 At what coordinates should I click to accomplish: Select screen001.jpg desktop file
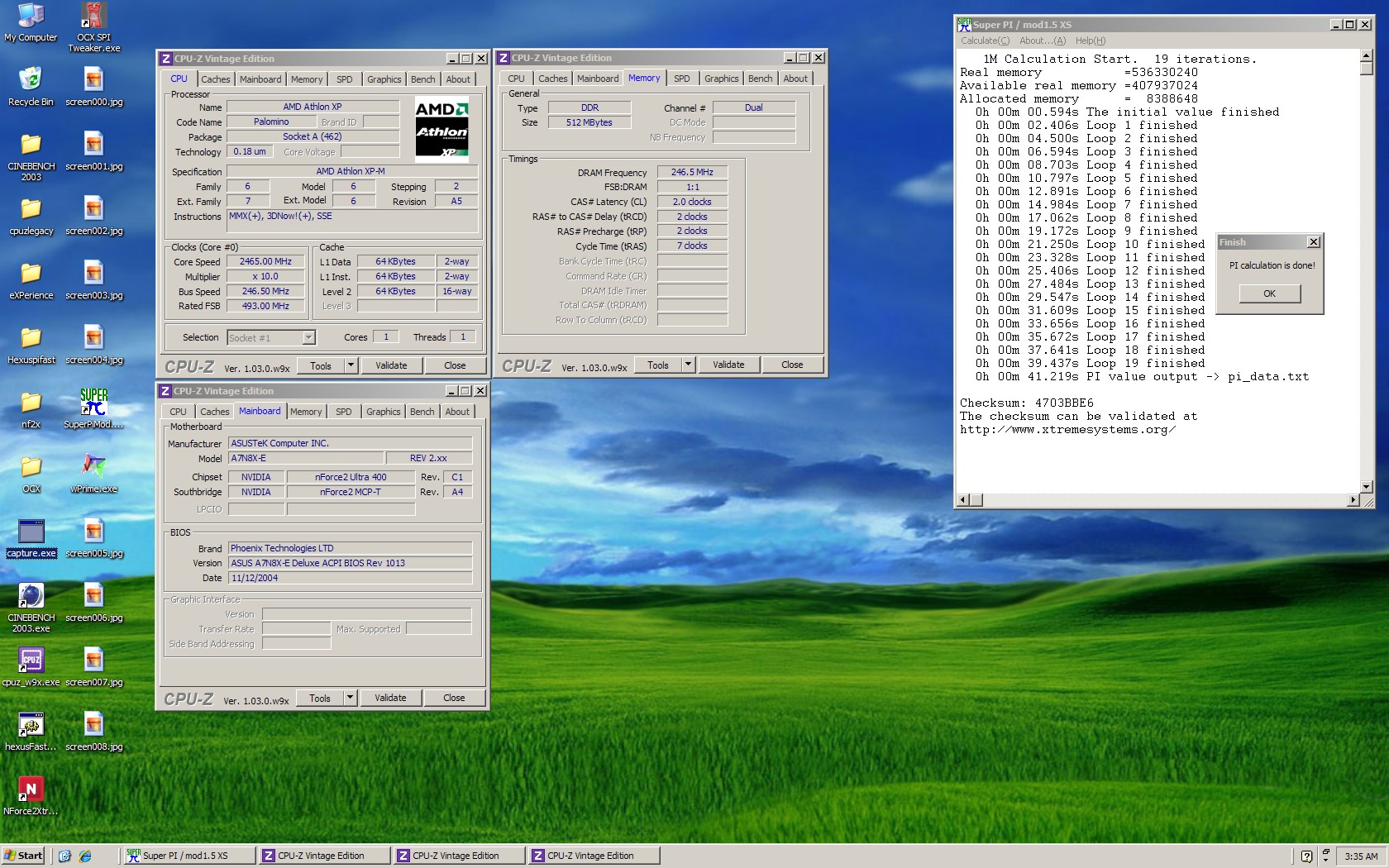click(x=94, y=151)
